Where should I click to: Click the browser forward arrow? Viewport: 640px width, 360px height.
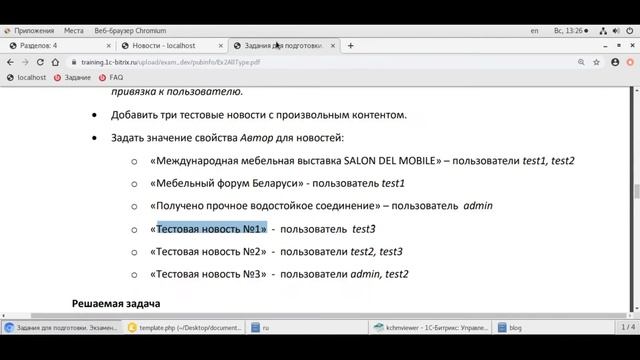[25, 62]
